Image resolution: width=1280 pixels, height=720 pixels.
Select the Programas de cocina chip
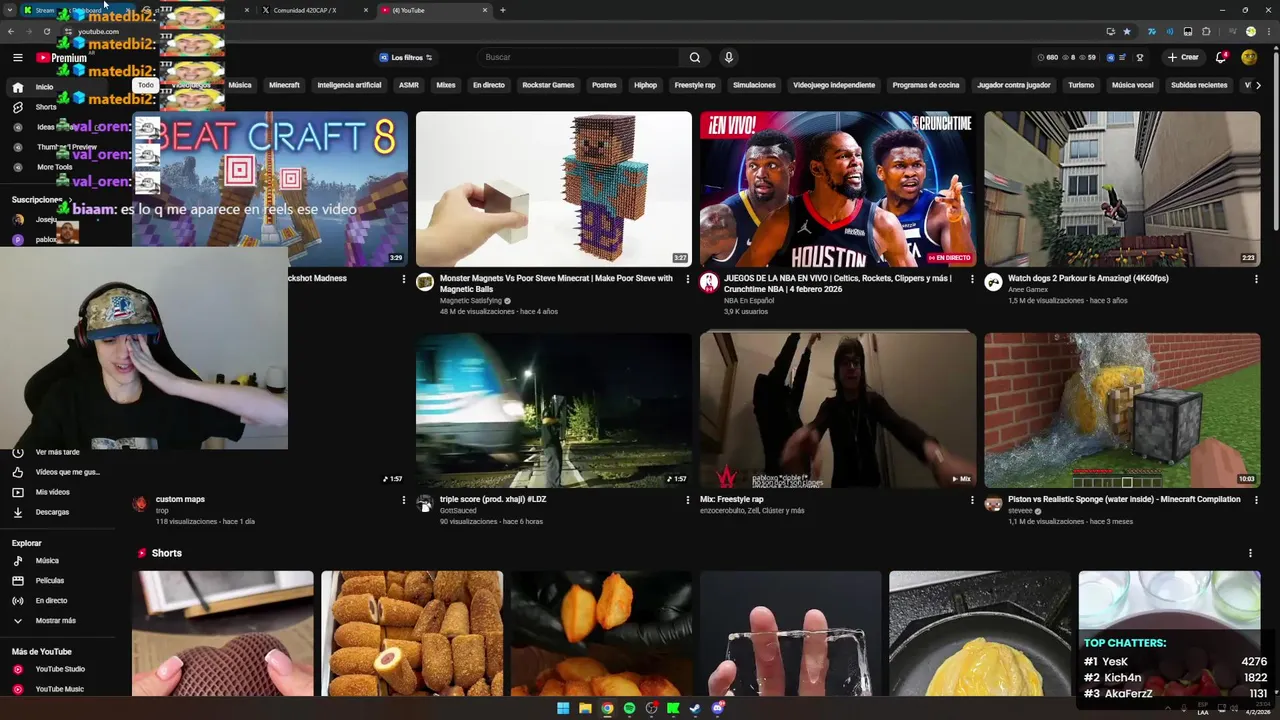point(926,85)
